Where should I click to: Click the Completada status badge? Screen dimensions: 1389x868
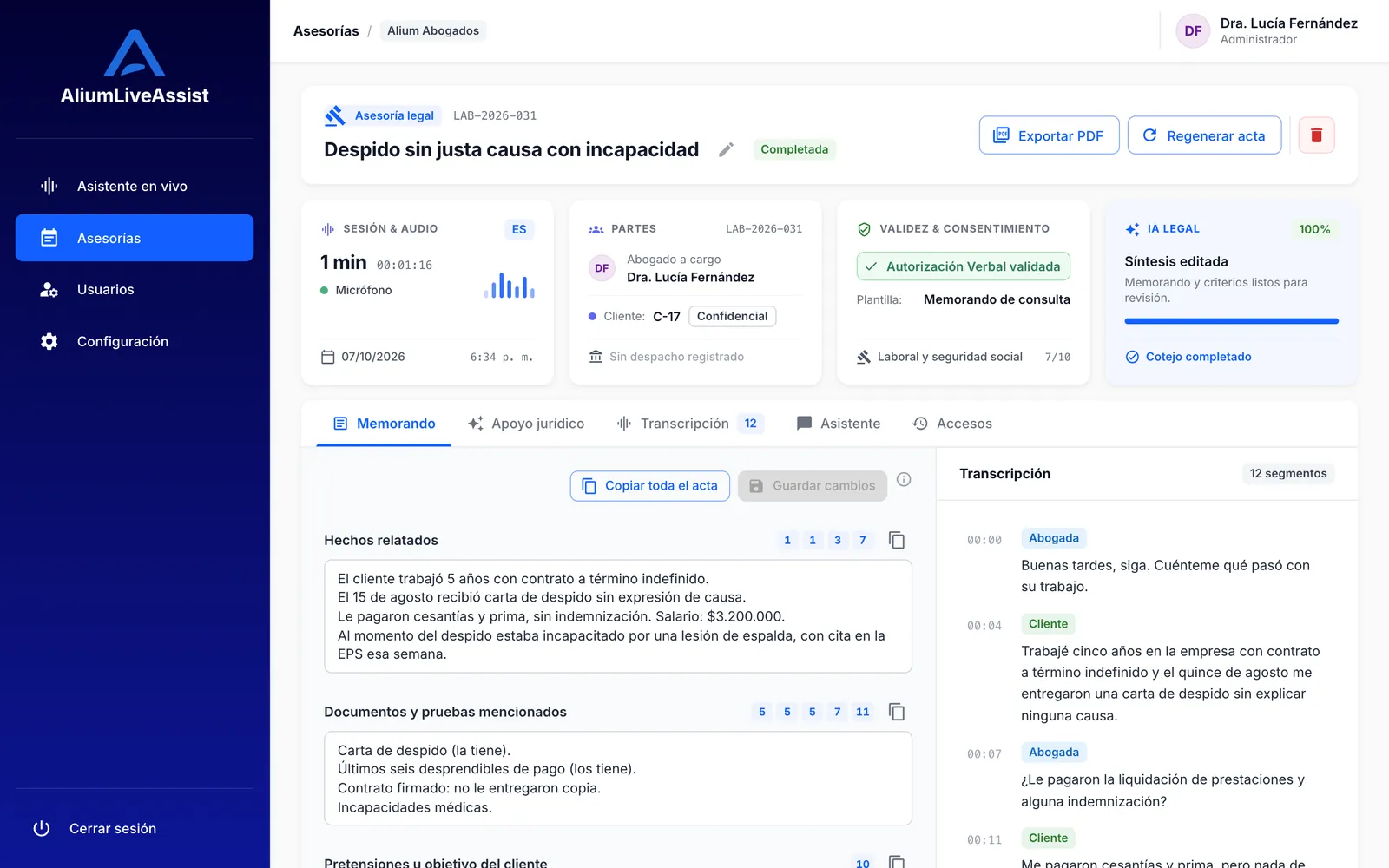click(x=794, y=149)
